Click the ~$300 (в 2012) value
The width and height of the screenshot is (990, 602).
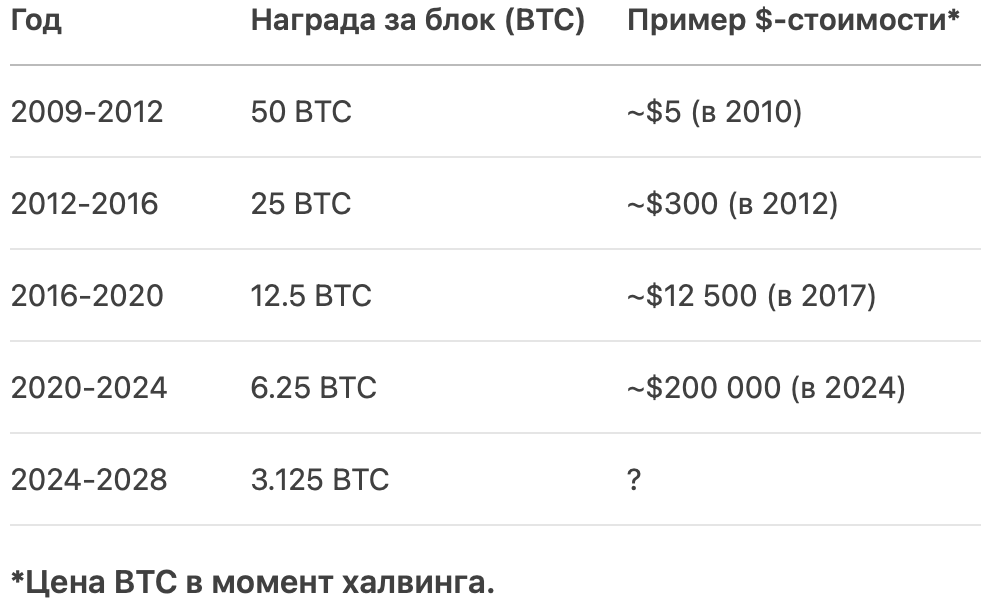[x=732, y=204]
